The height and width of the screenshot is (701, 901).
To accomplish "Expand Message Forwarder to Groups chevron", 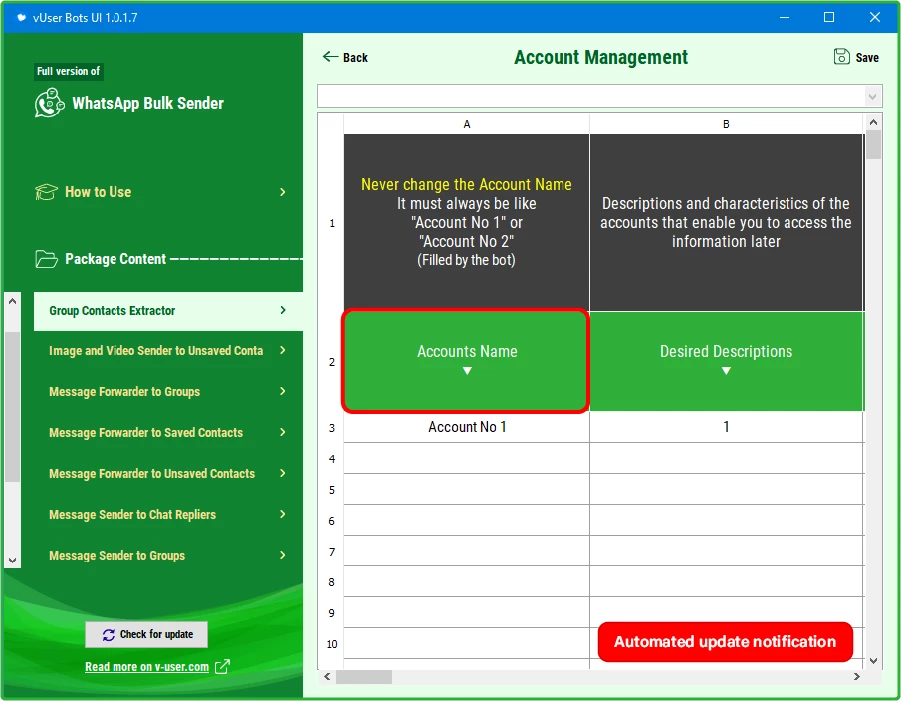I will pos(282,391).
